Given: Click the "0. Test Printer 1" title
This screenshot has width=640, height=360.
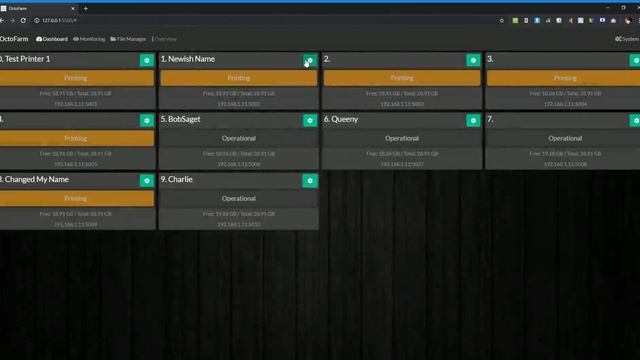Looking at the screenshot, I should (25, 59).
